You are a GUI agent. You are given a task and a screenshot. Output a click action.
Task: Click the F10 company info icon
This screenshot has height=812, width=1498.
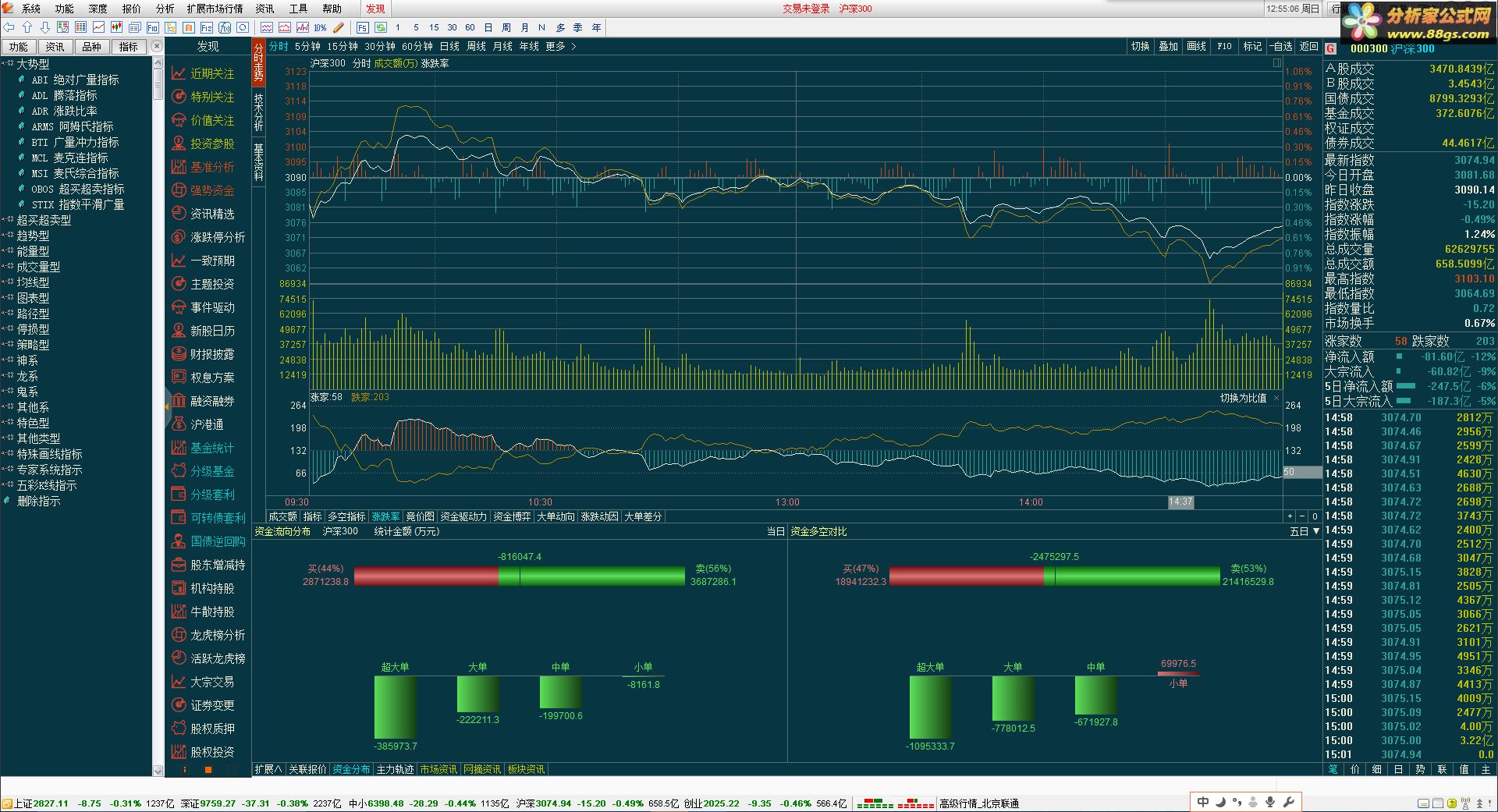coord(152,27)
